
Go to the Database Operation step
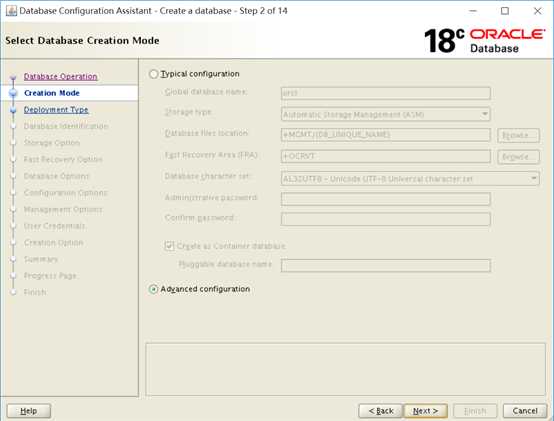coord(60,76)
